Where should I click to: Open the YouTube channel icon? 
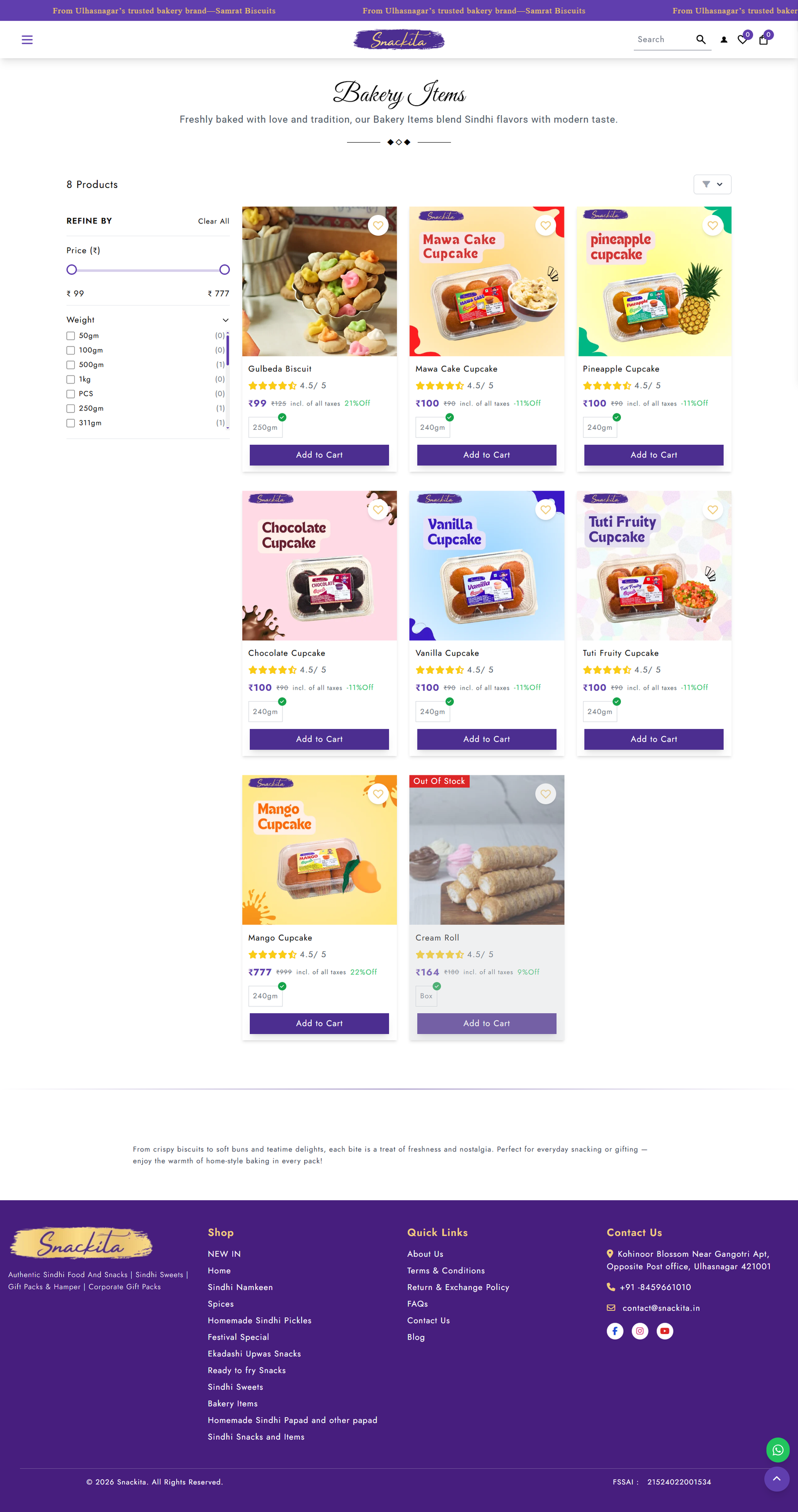point(665,1330)
